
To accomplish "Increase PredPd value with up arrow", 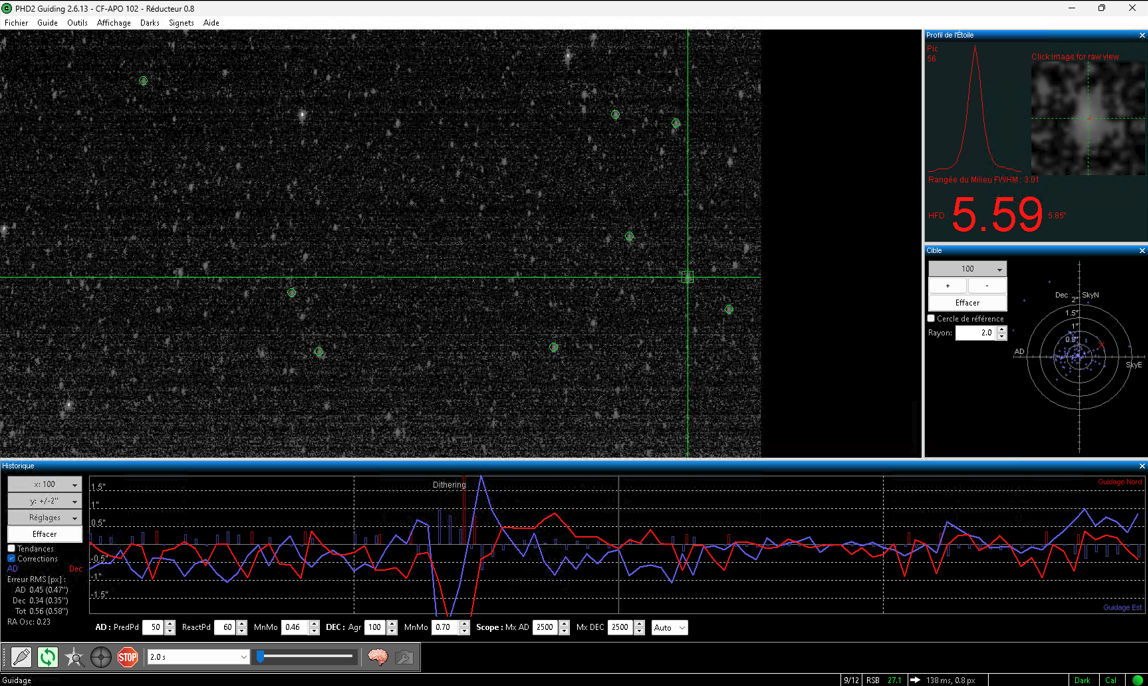I will 171,624.
